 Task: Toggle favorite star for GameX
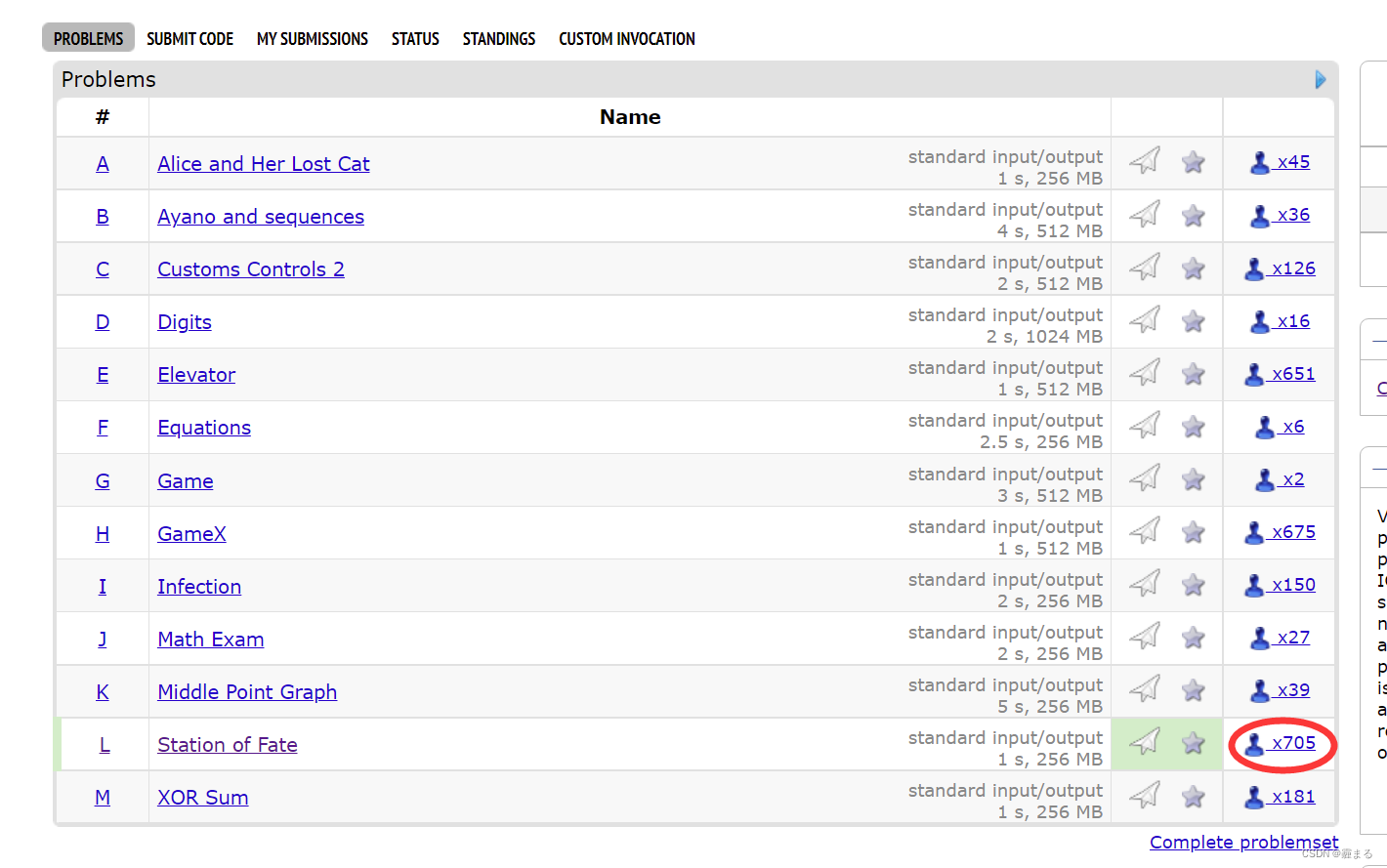1193,532
